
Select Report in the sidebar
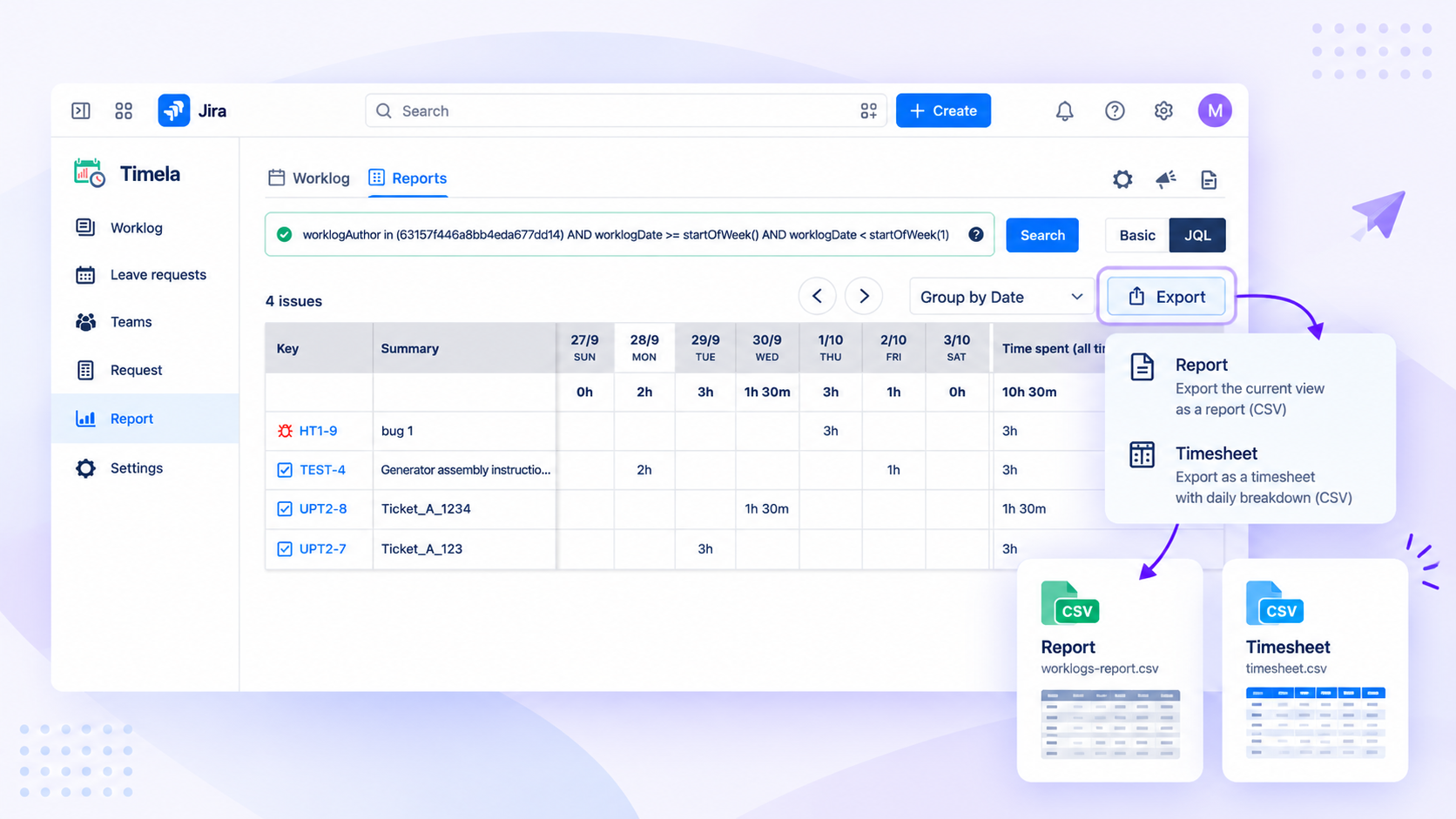pyautogui.click(x=145, y=419)
